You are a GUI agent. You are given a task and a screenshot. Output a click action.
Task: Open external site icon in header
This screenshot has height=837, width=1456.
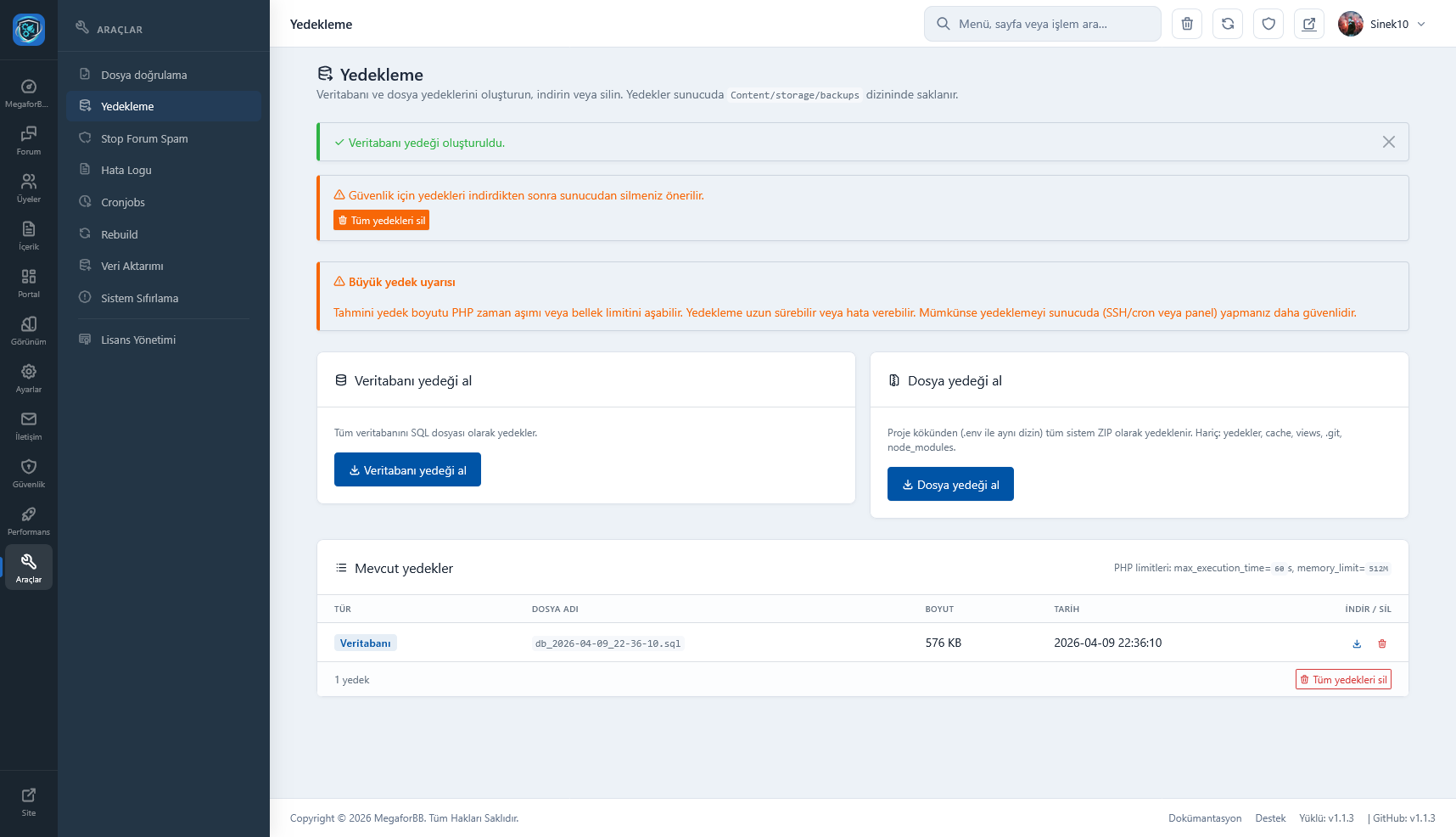coord(1309,24)
